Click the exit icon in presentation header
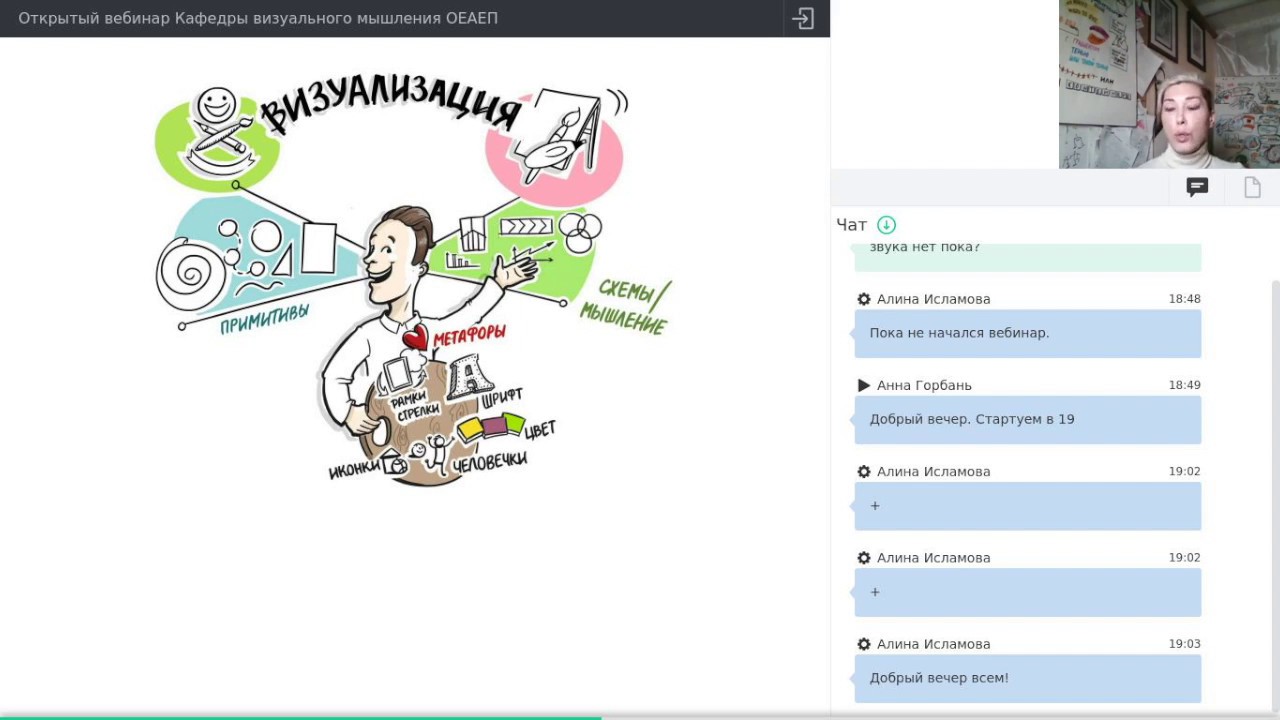 point(803,18)
